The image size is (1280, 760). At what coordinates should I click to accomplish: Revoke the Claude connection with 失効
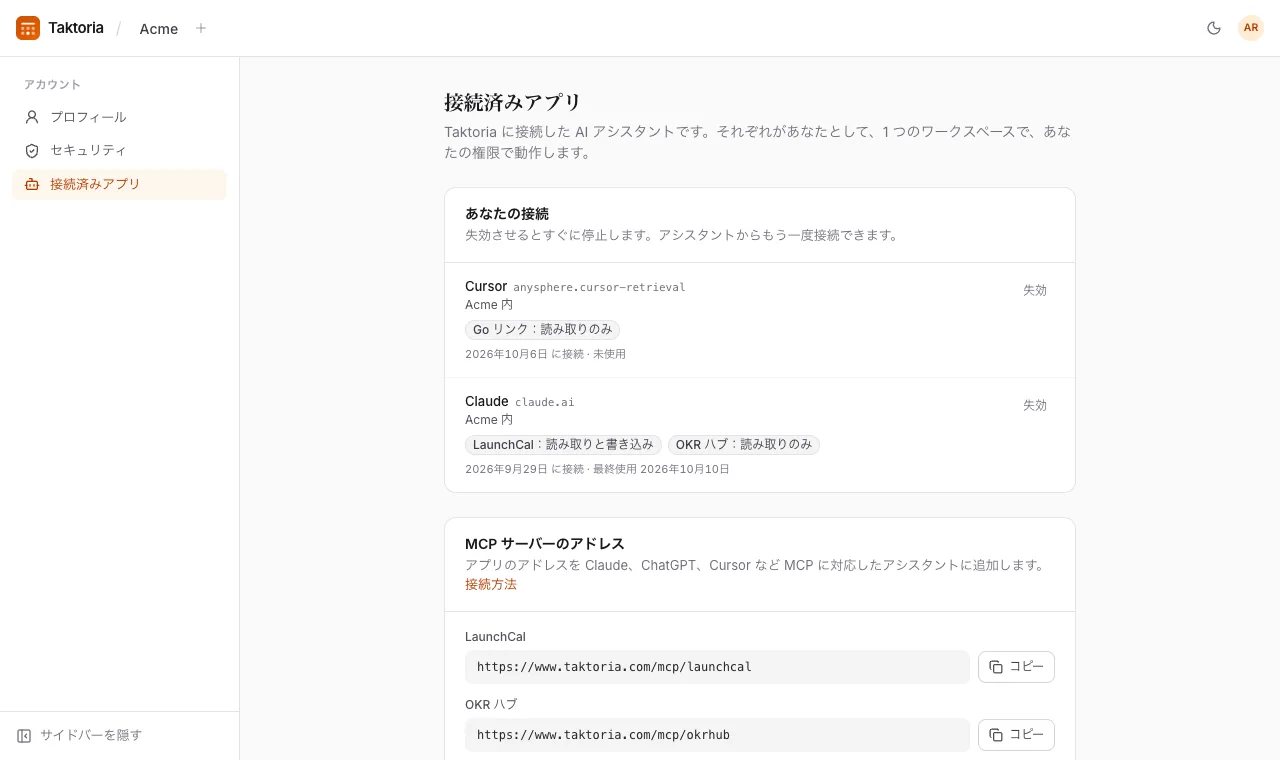[x=1035, y=405]
